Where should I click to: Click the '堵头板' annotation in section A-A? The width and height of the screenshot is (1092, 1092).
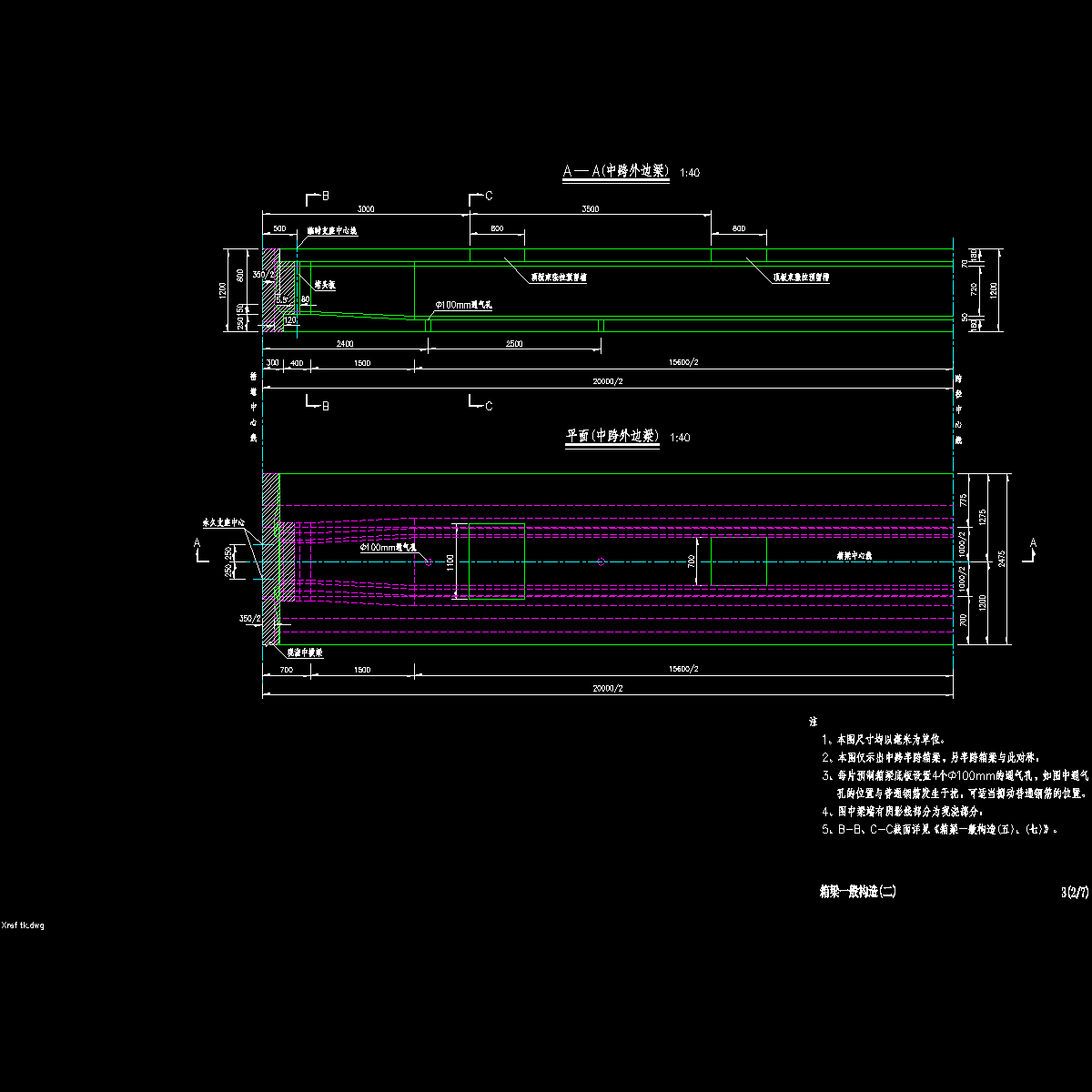[x=325, y=285]
